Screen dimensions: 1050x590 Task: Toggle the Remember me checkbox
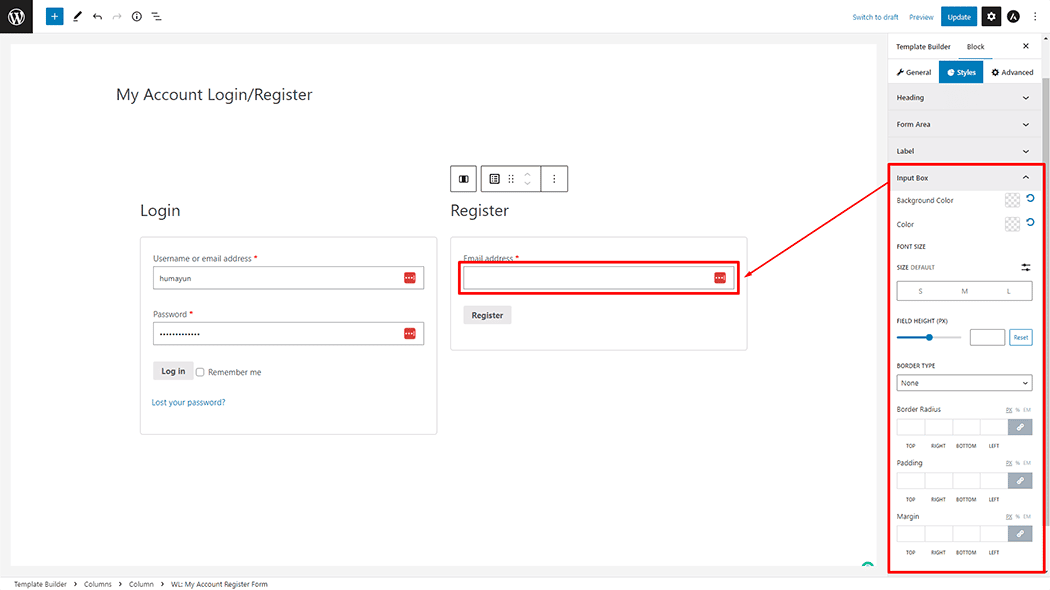[x=199, y=371]
